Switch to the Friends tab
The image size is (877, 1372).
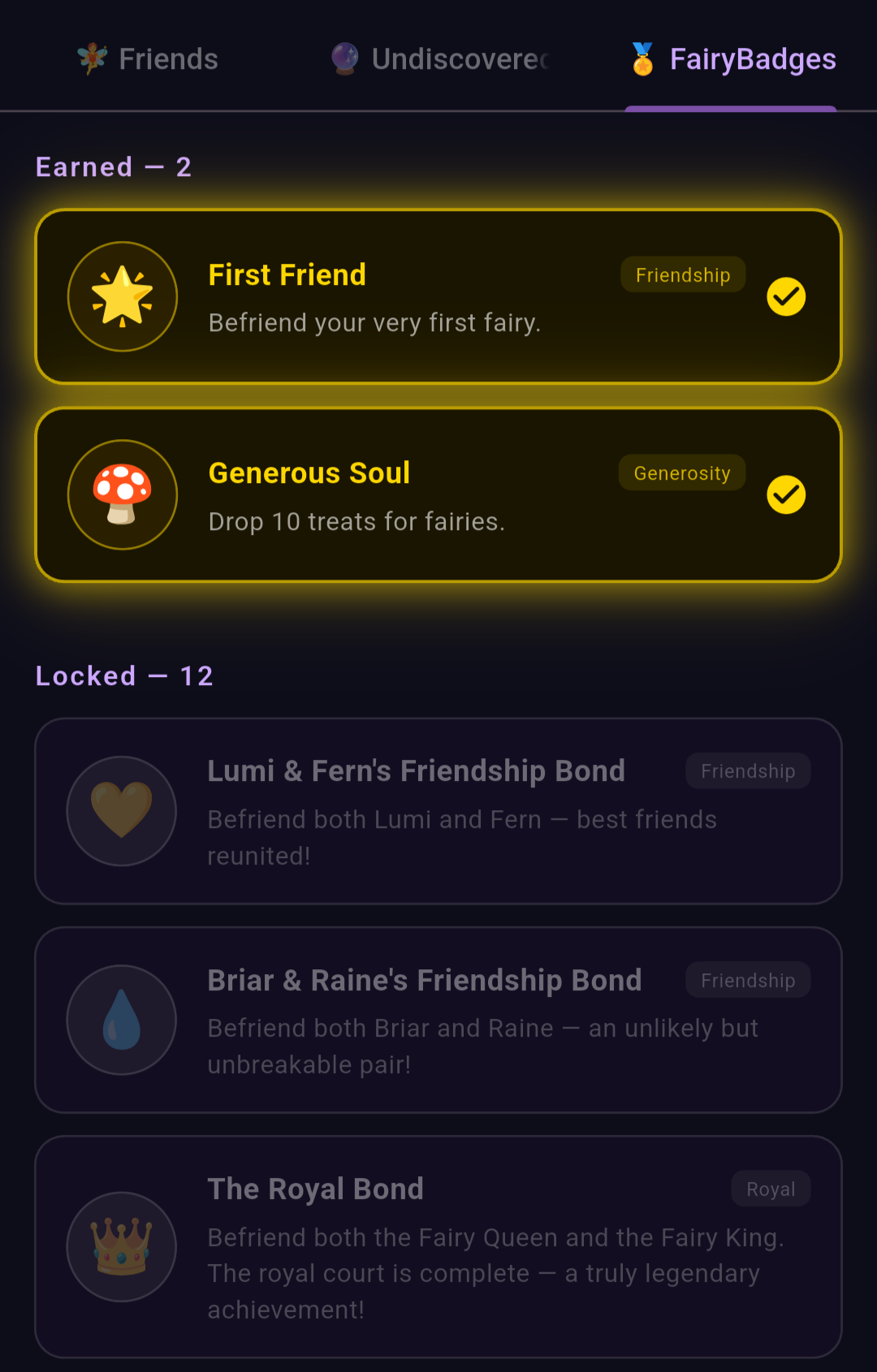pyautogui.click(x=148, y=58)
